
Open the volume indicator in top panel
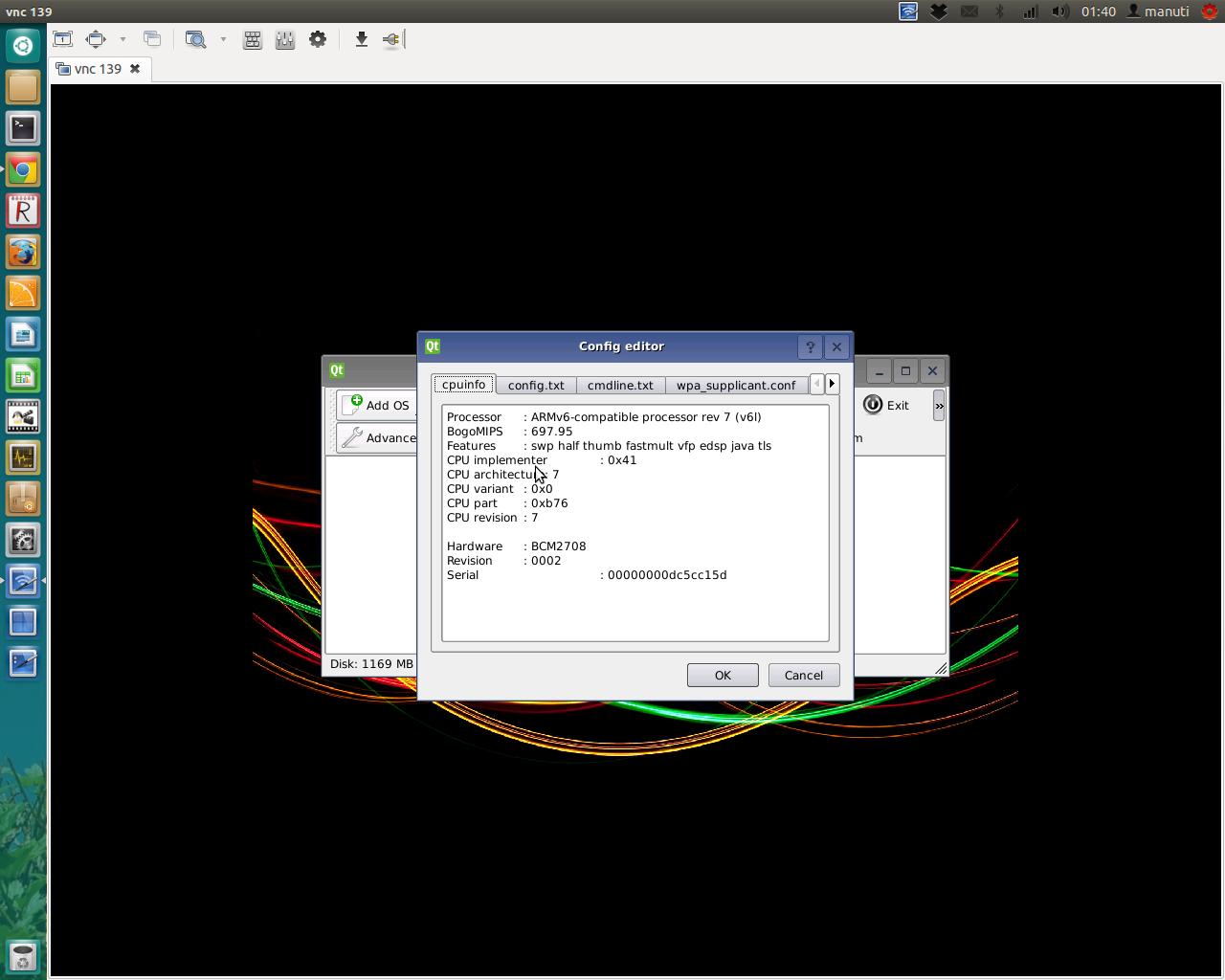(x=1059, y=11)
